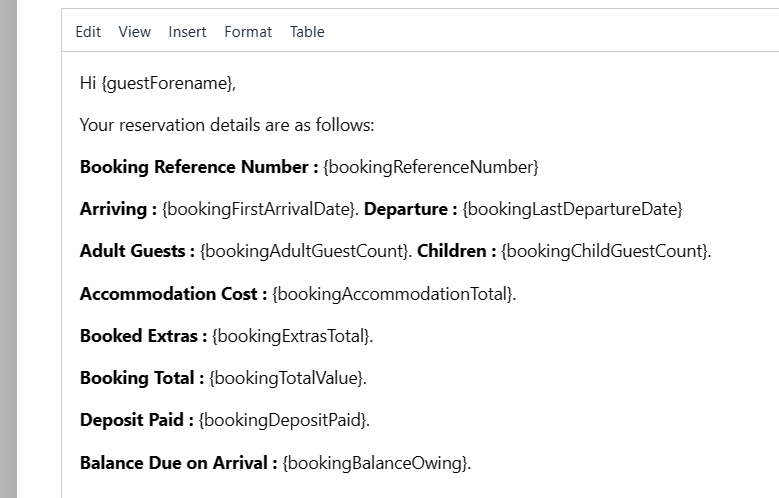Image resolution: width=779 pixels, height=498 pixels.
Task: Click the {bookingBalanceOwing} placeholder
Action: pyautogui.click(x=376, y=463)
